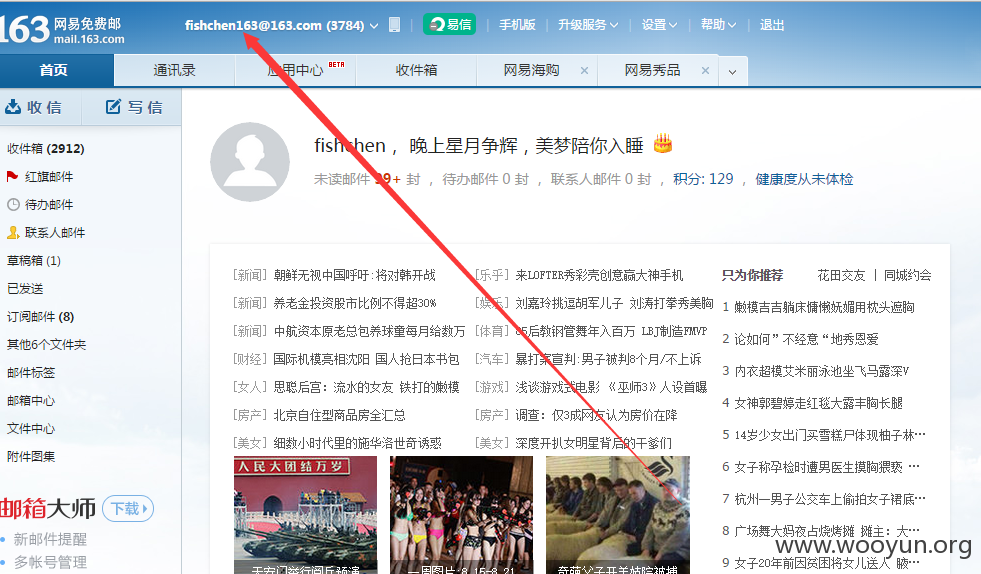Image resolution: width=981 pixels, height=574 pixels.
Task: Switch to the 通讯录 tab
Action: [175, 70]
